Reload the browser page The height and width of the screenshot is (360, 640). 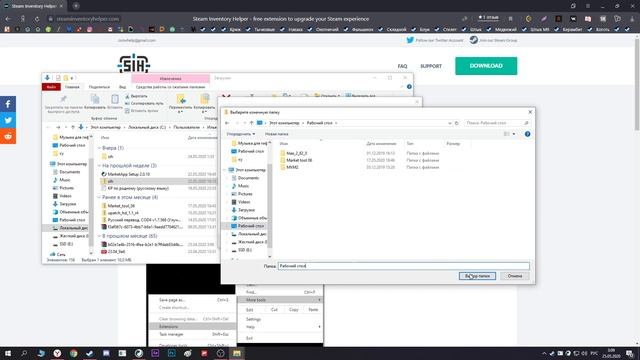click(x=37, y=19)
